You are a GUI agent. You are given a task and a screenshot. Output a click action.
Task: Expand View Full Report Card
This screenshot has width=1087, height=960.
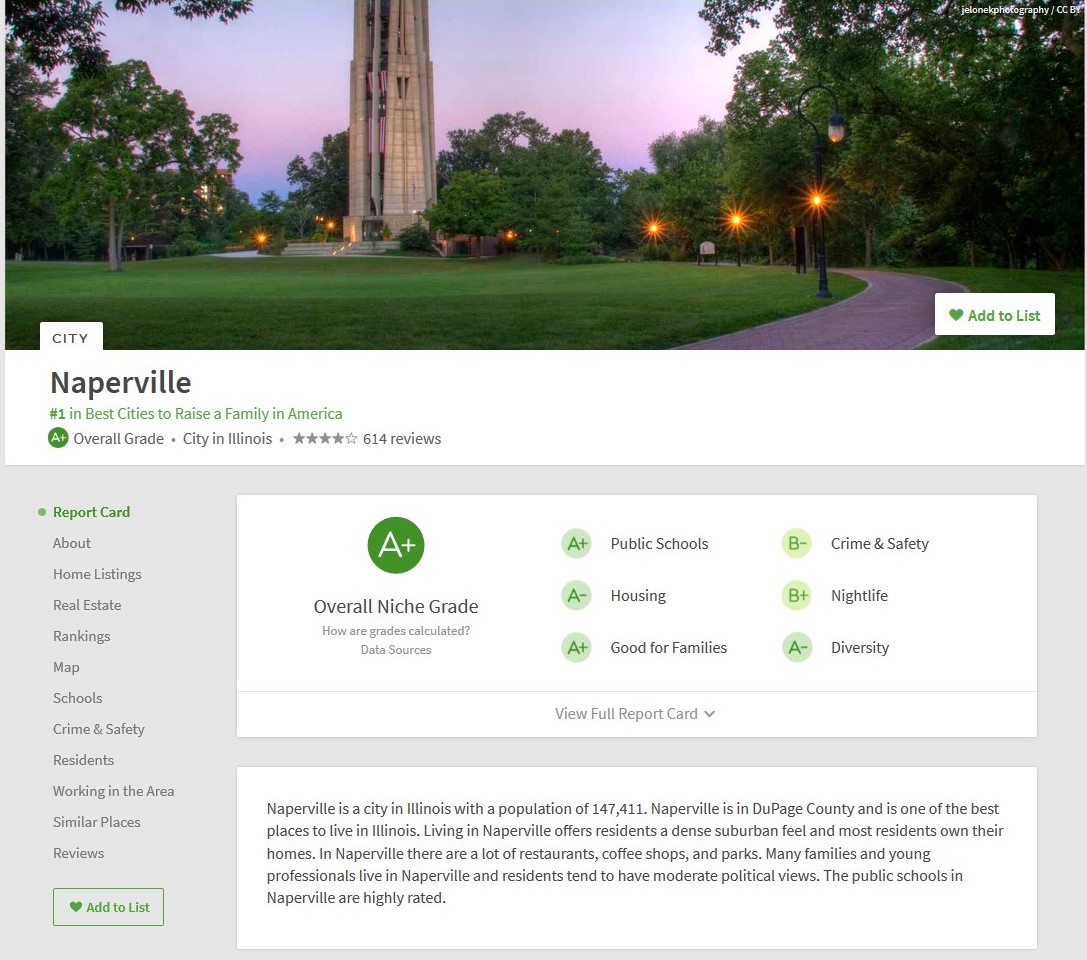point(635,714)
